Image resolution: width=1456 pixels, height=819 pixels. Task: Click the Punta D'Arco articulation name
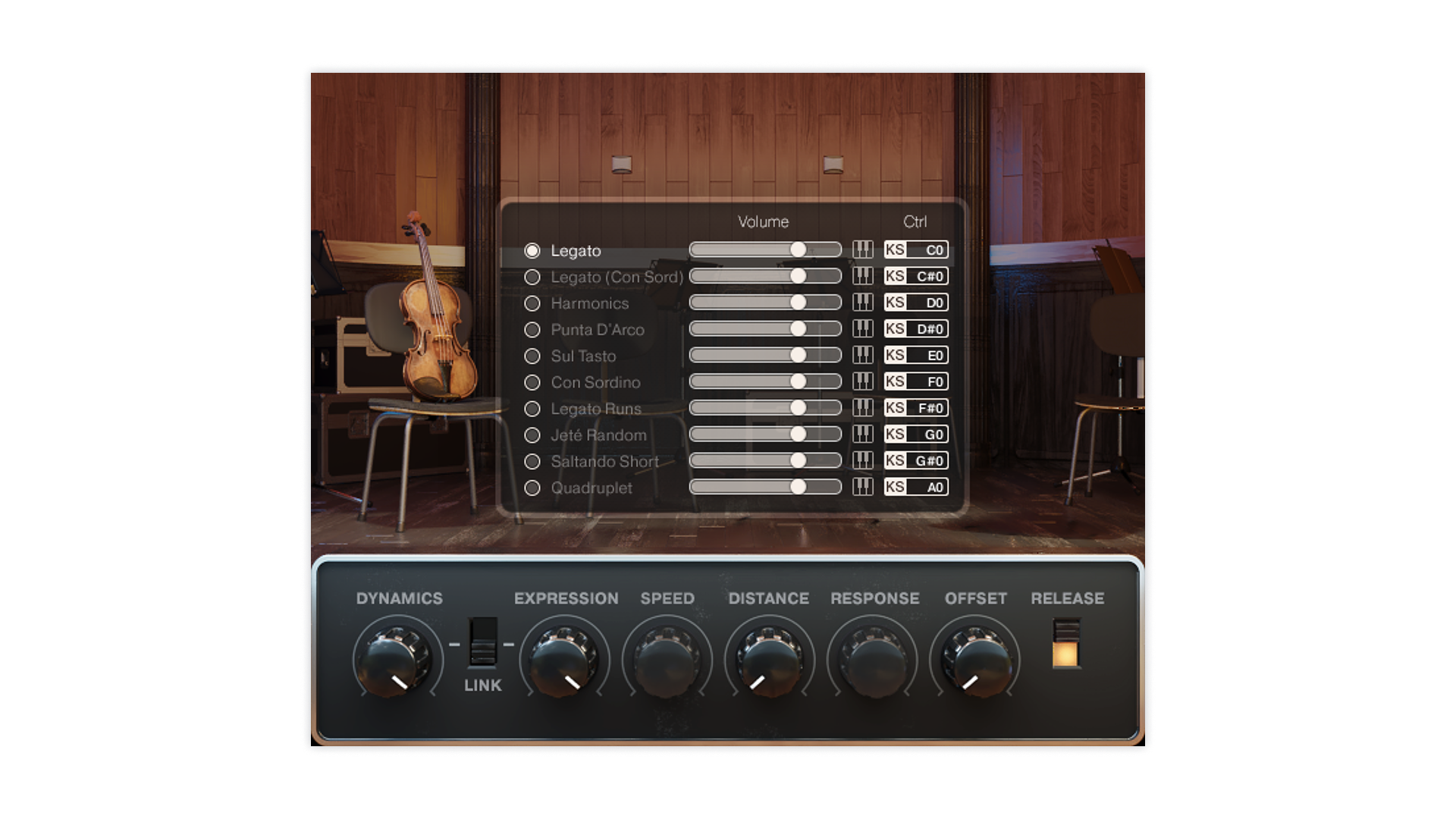pyautogui.click(x=598, y=330)
